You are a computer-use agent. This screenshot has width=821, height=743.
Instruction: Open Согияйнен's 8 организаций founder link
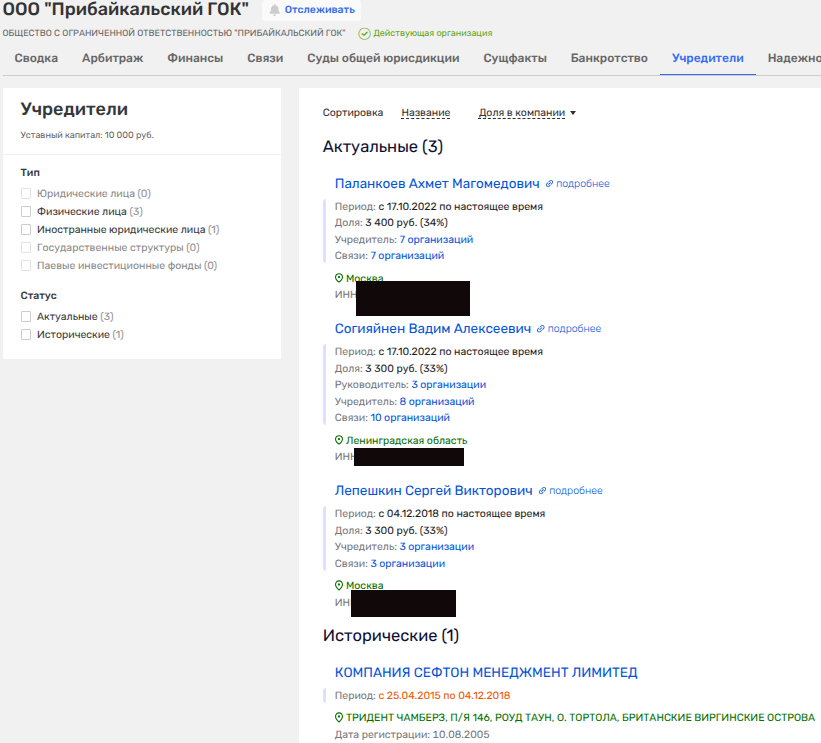pos(436,401)
